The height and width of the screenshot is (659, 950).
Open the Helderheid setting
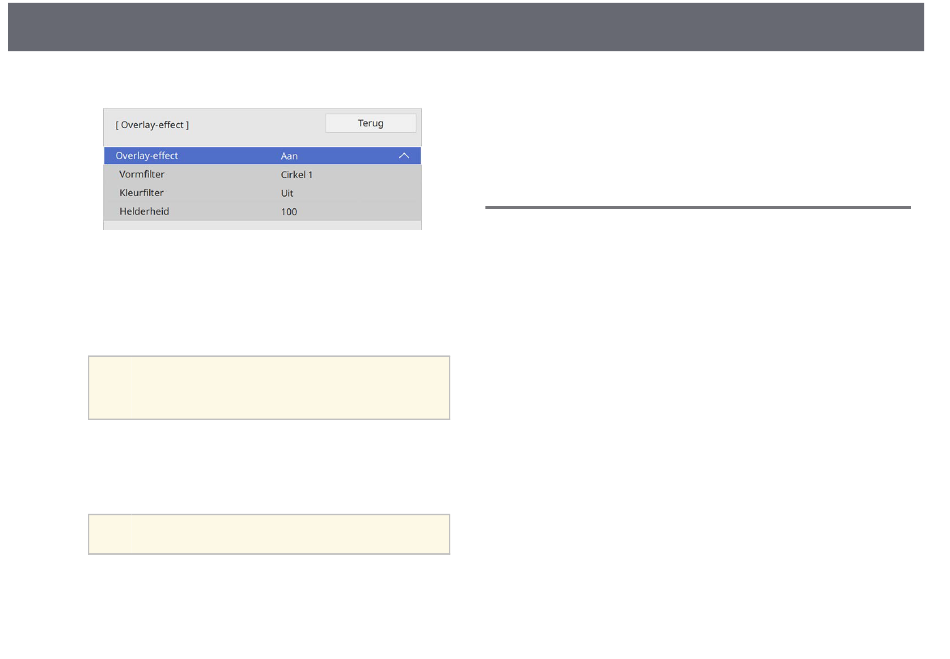262,211
